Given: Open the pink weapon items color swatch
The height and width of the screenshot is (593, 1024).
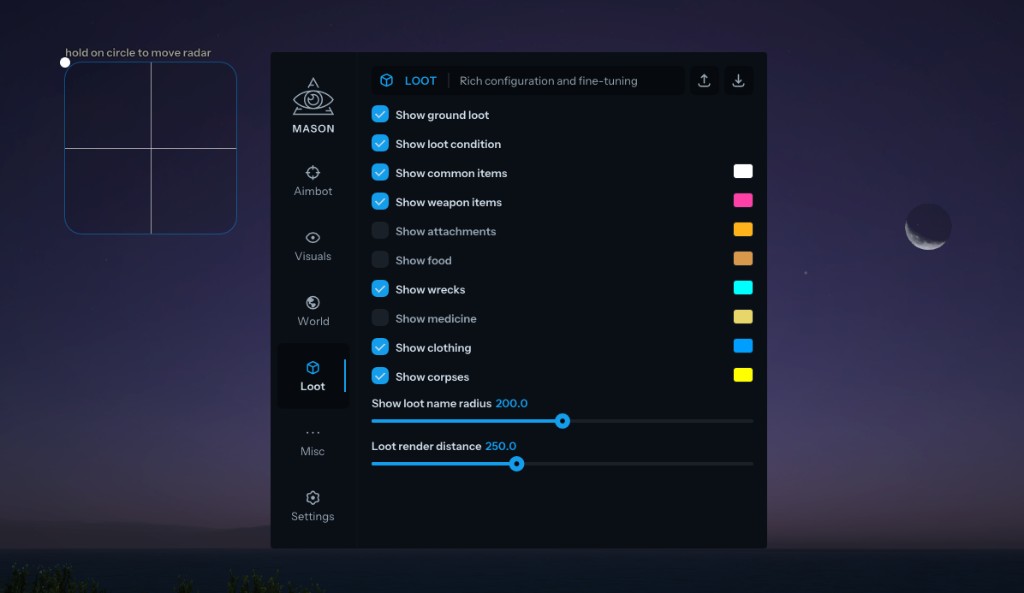Looking at the screenshot, I should (743, 201).
